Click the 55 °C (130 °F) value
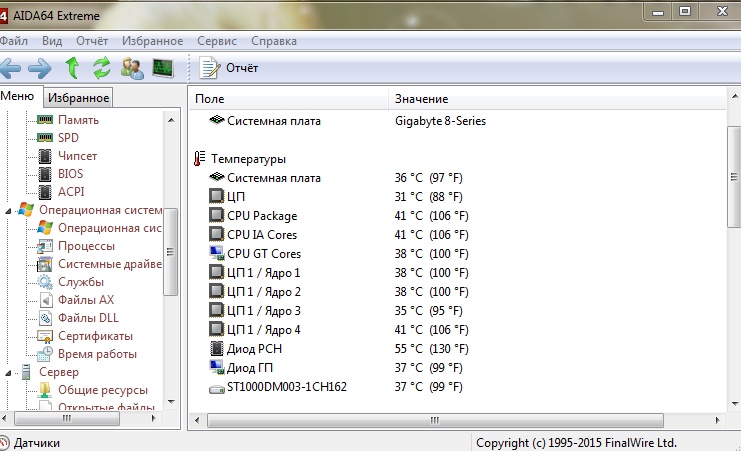741x451 pixels. click(x=431, y=349)
